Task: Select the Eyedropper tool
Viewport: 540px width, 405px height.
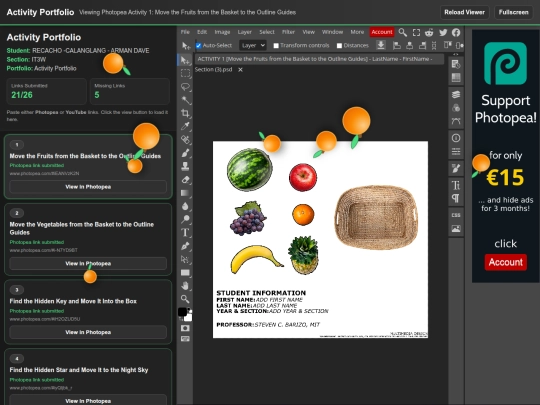Action: tap(185, 126)
